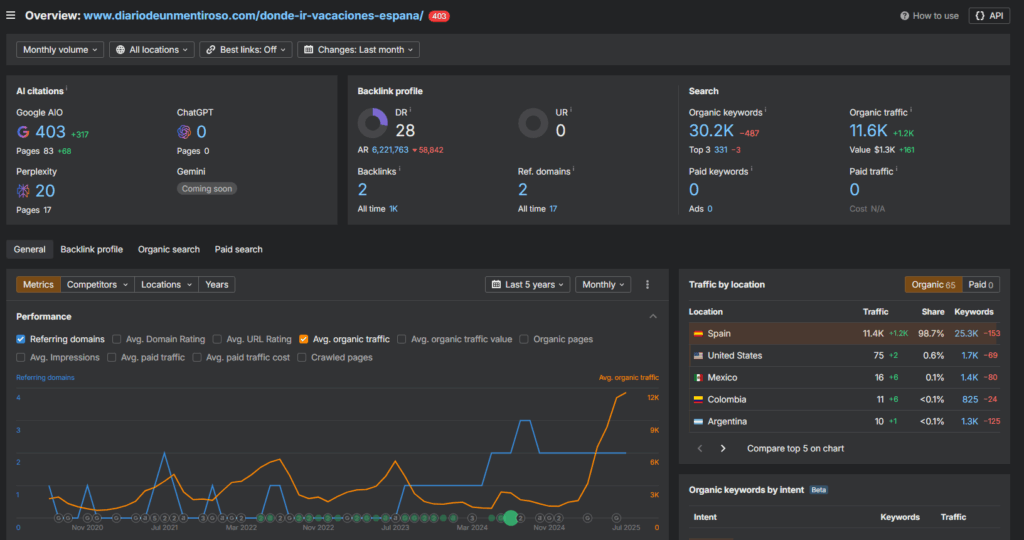Enable the Avg. Domain Rating checkbox
Image resolution: width=1024 pixels, height=540 pixels.
point(116,339)
